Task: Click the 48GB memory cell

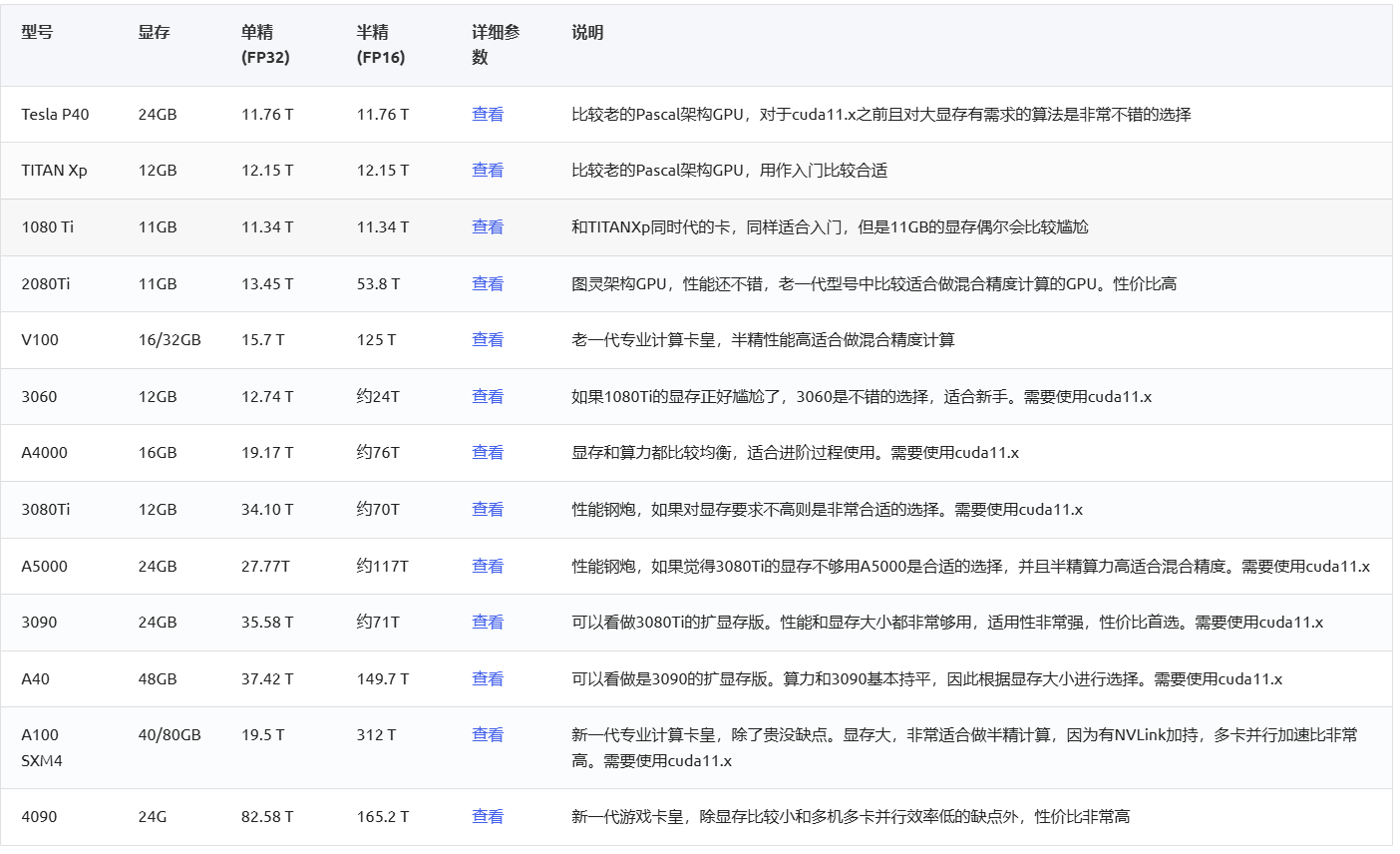Action: (158, 679)
